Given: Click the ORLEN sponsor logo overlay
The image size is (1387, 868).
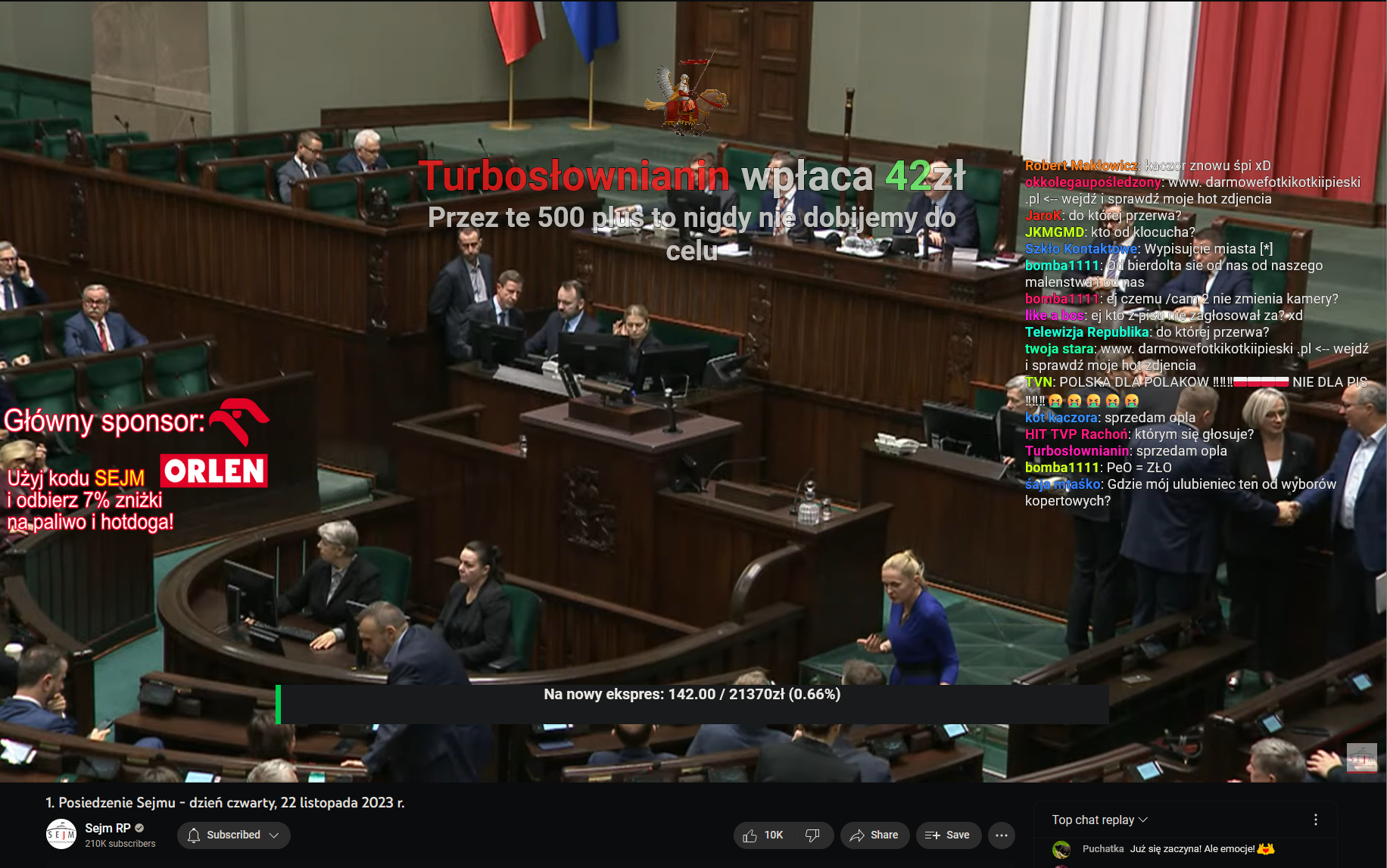Looking at the screenshot, I should pyautogui.click(x=214, y=470).
